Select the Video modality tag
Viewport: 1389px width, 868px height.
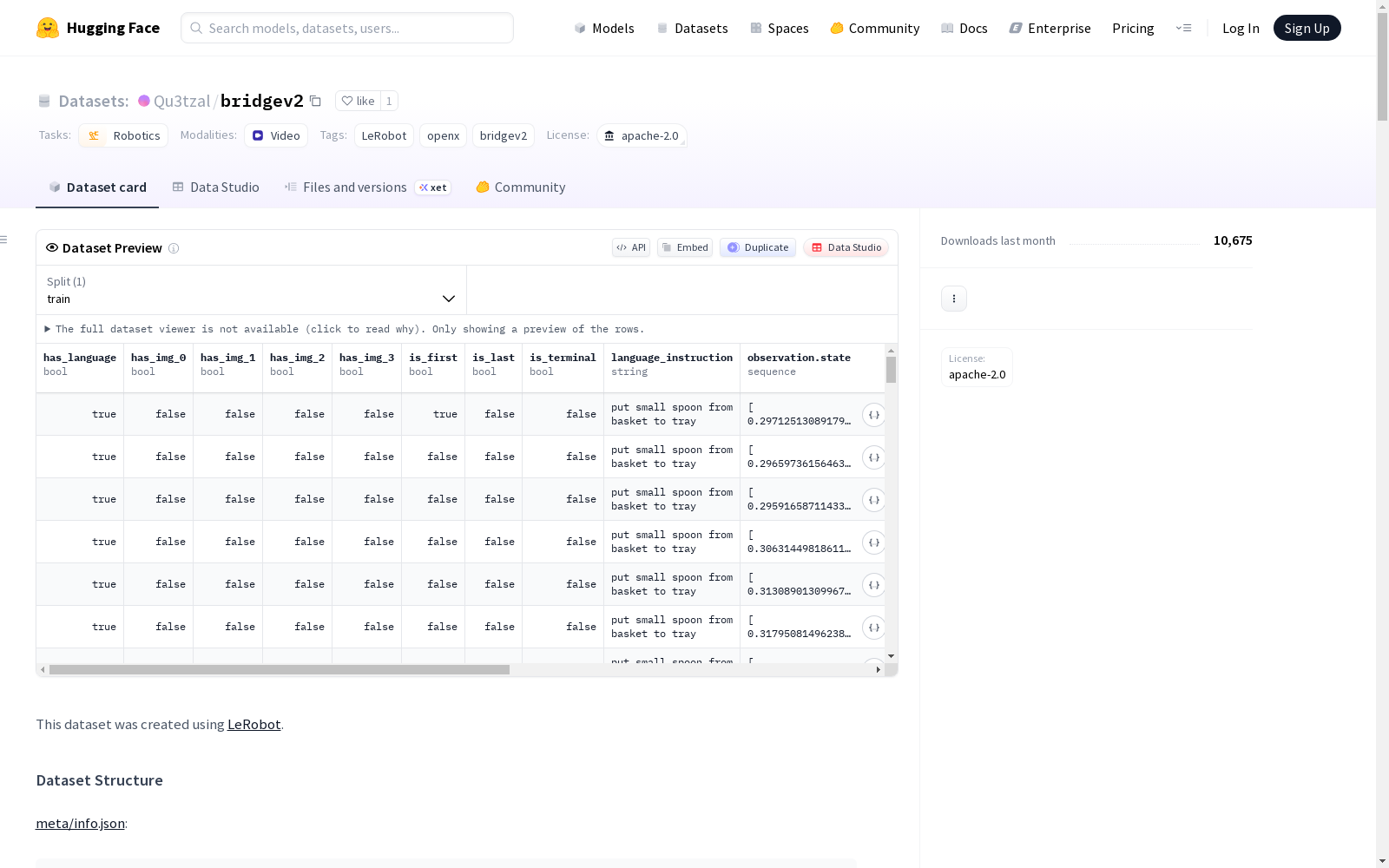point(276,135)
